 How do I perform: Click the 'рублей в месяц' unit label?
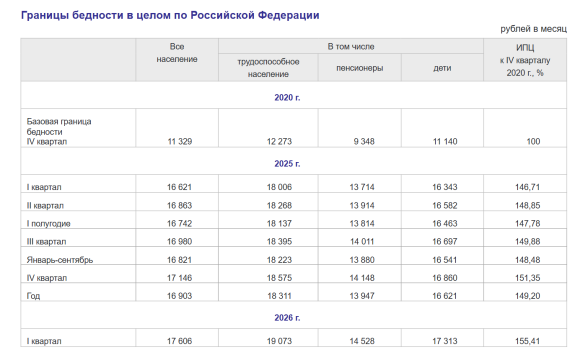point(533,29)
